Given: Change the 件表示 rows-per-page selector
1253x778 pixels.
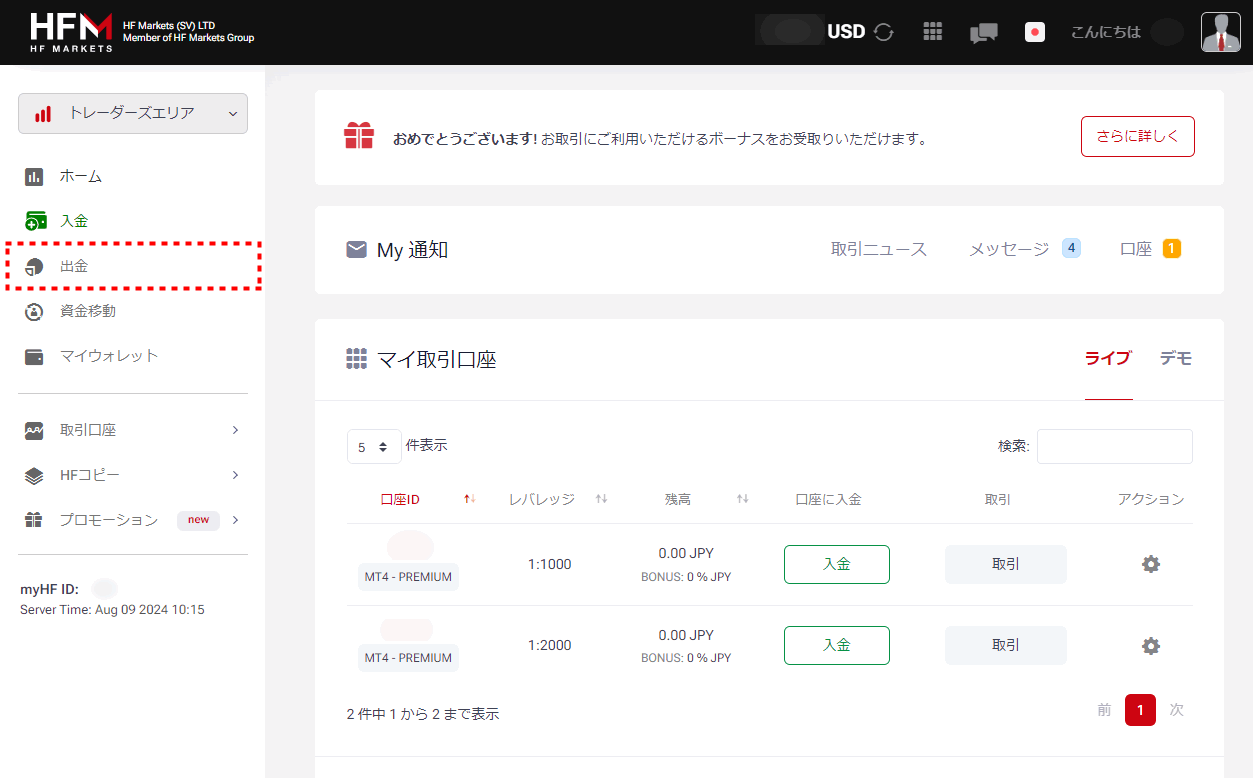Looking at the screenshot, I should point(374,447).
